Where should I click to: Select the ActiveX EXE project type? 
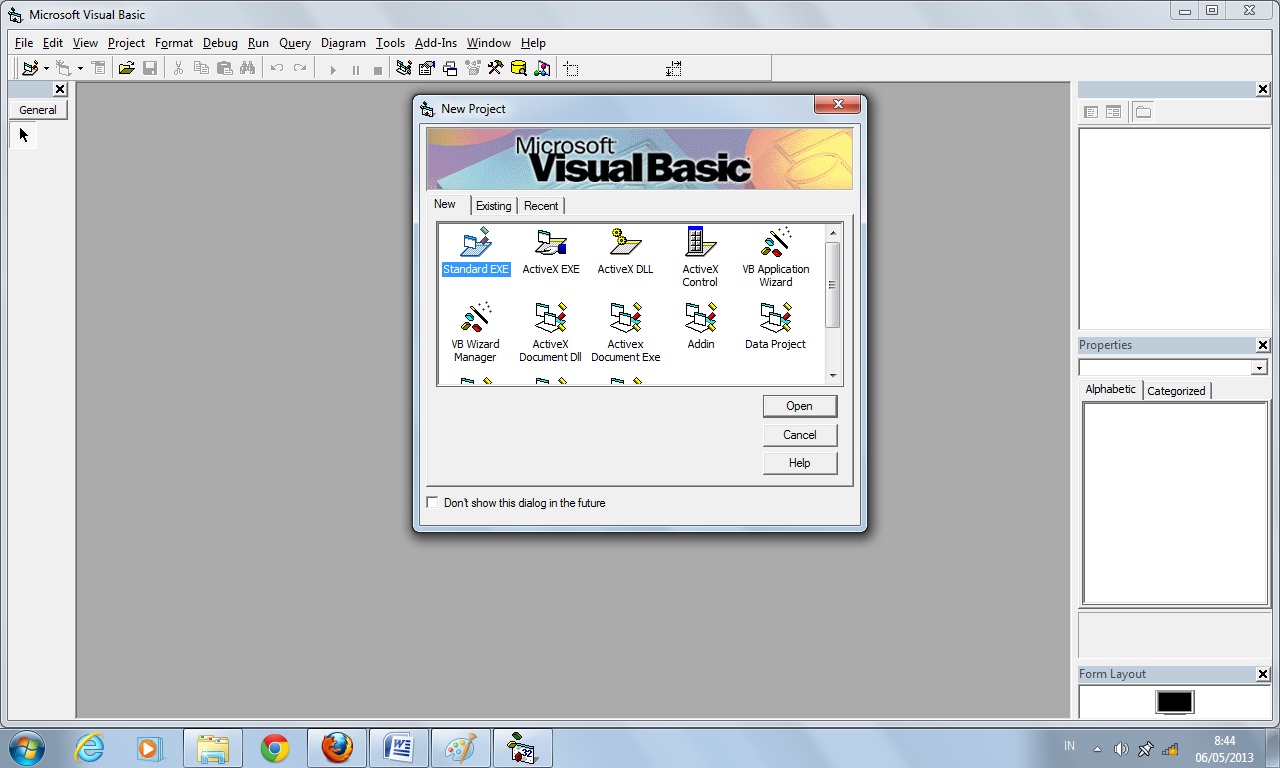[551, 252]
